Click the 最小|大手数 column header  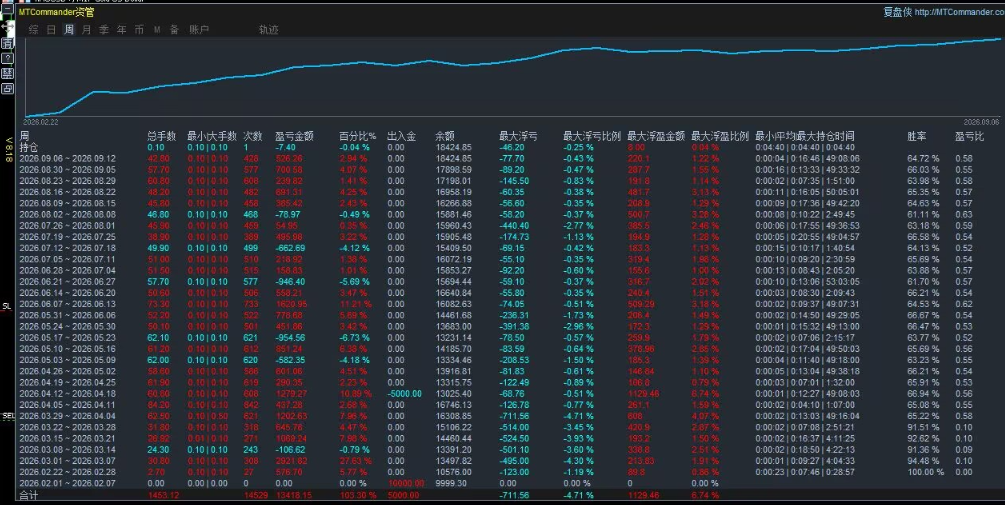click(212, 136)
